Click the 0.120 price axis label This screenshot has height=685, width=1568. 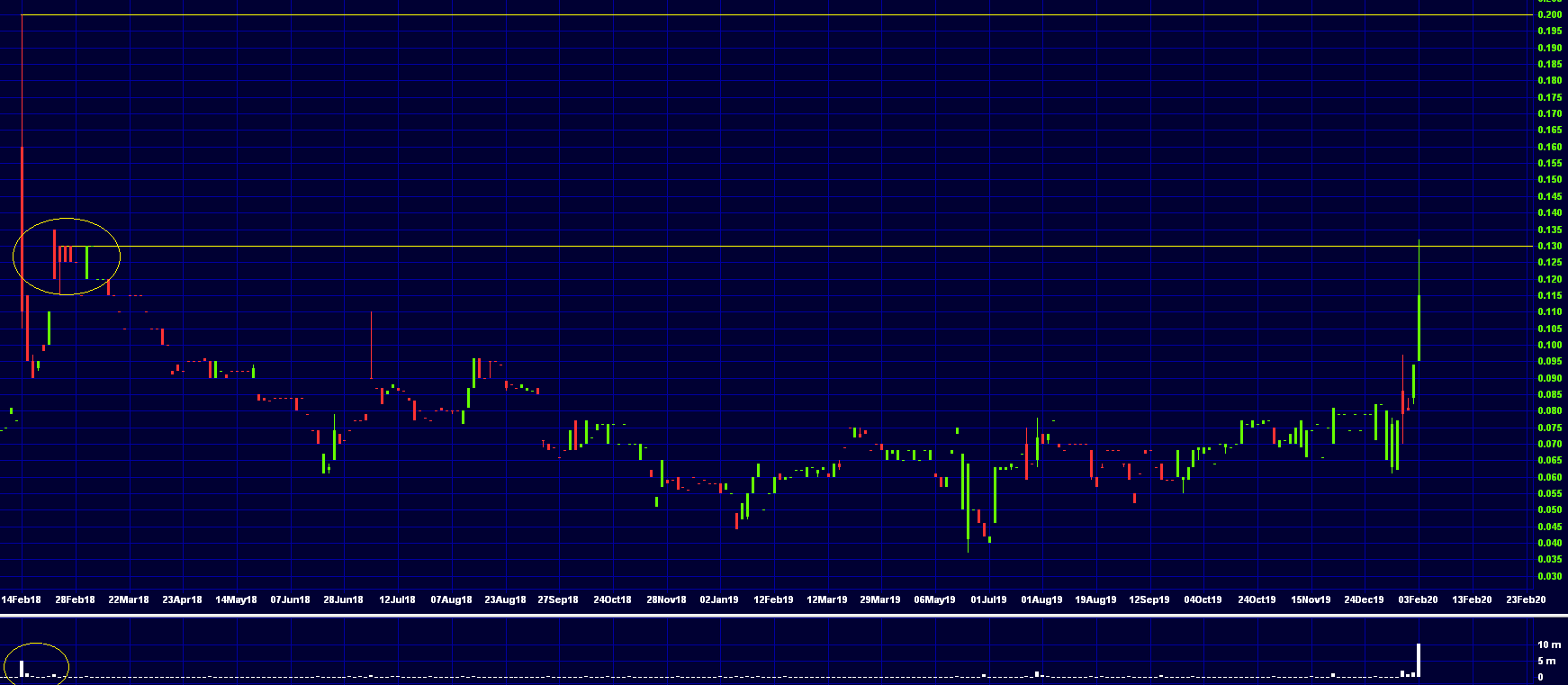pos(1550,279)
